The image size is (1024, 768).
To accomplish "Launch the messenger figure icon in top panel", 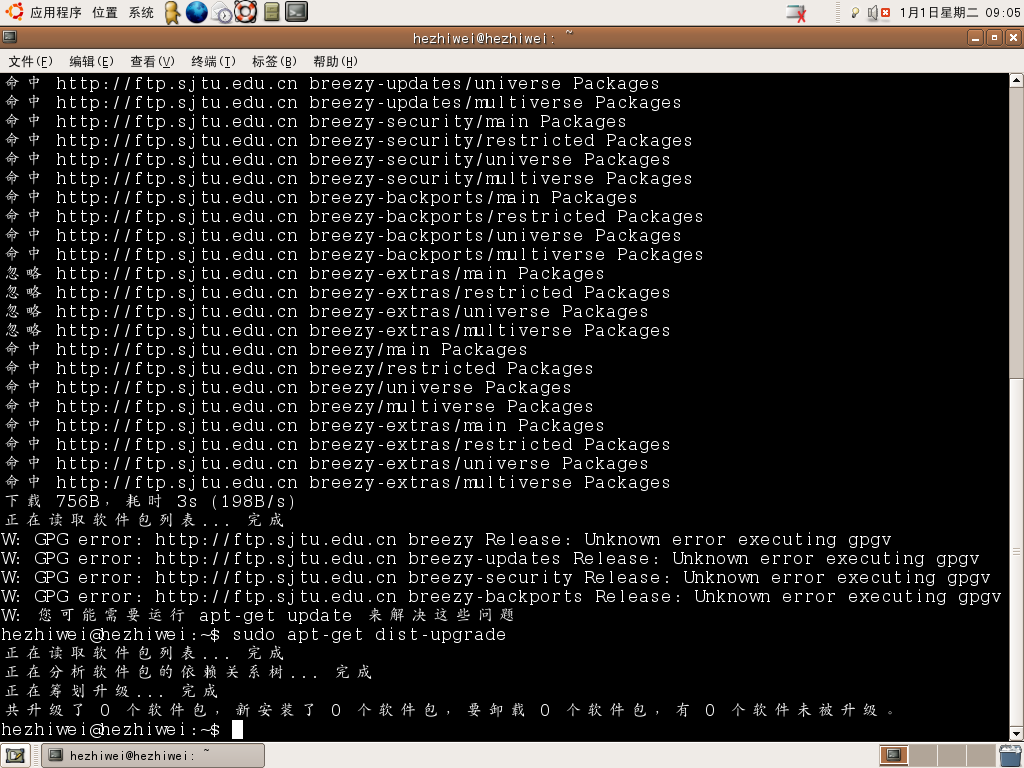I will pos(172,12).
